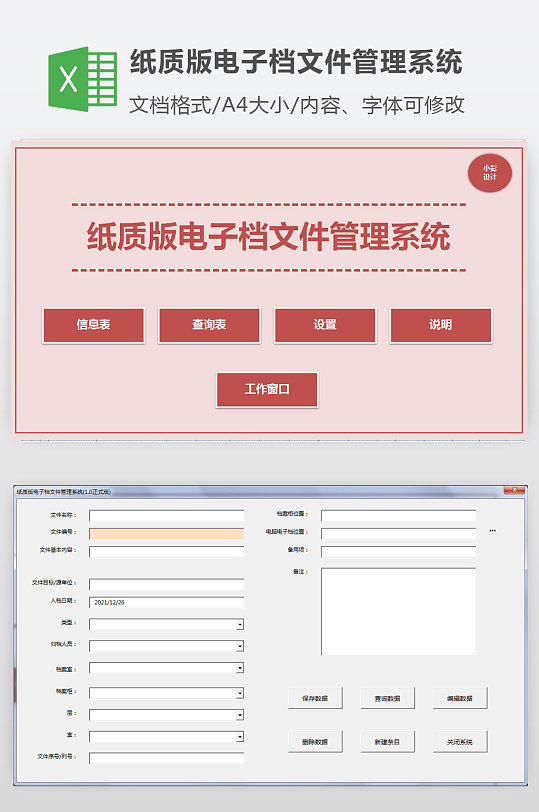
Task: Click the 编辑数据 button
Action: click(x=460, y=698)
